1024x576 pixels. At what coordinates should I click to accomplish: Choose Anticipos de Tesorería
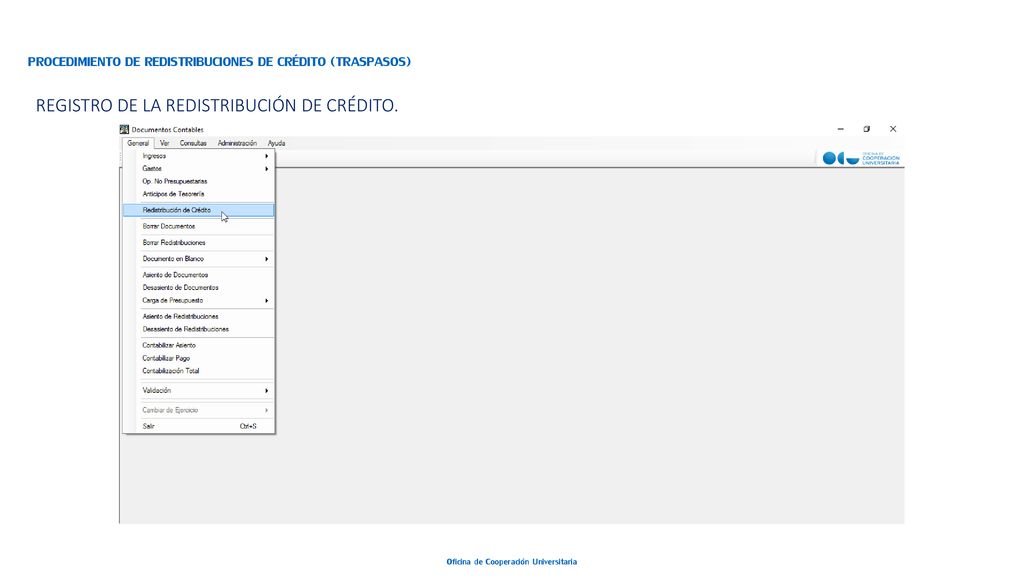(x=199, y=194)
